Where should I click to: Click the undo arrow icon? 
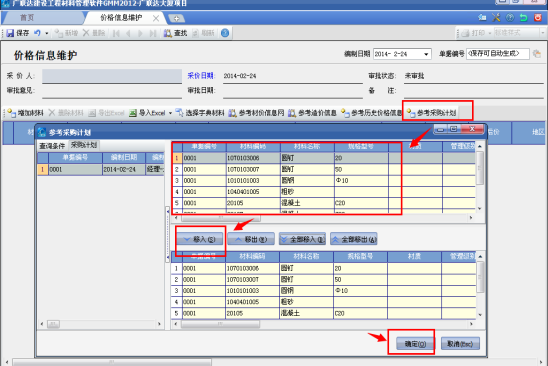click(x=37, y=33)
